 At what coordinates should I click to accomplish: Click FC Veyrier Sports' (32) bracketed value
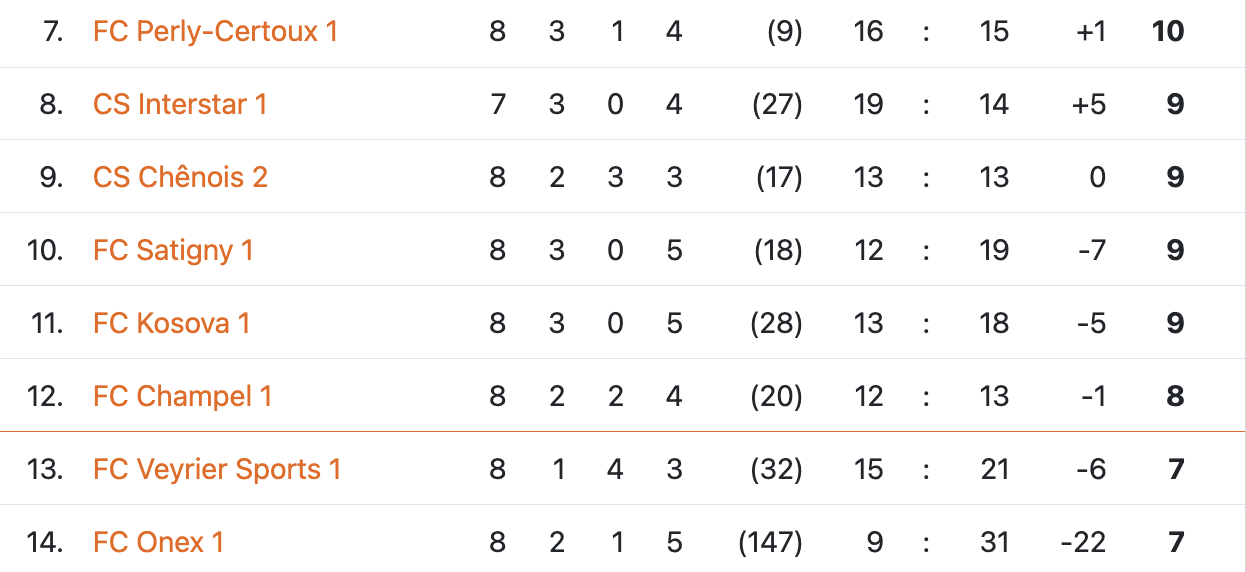point(777,469)
